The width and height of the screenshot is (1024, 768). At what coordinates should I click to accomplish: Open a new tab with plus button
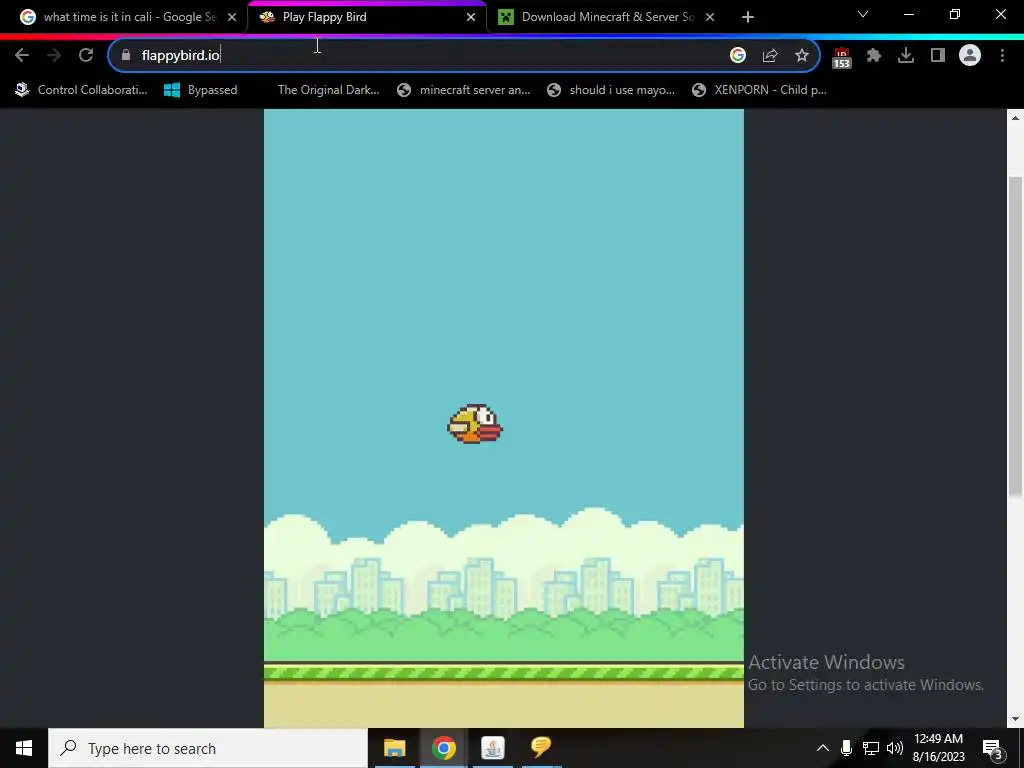[748, 17]
